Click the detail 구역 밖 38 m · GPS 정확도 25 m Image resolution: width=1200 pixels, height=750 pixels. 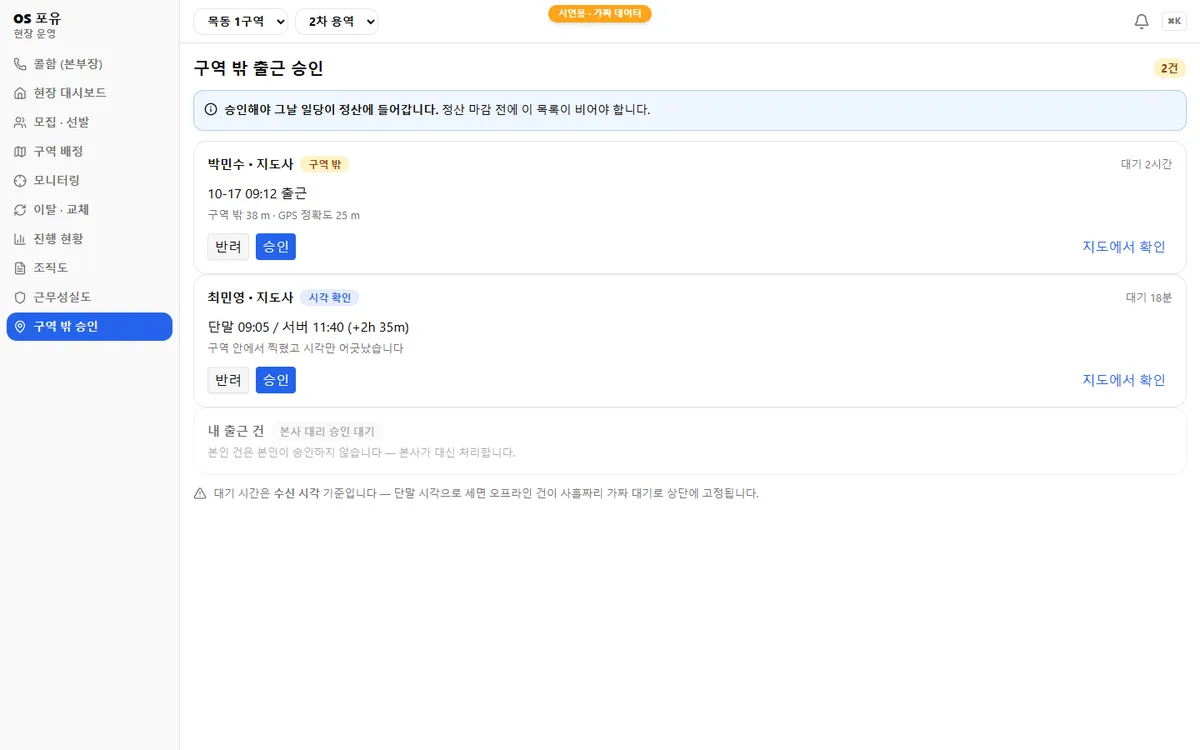click(284, 215)
